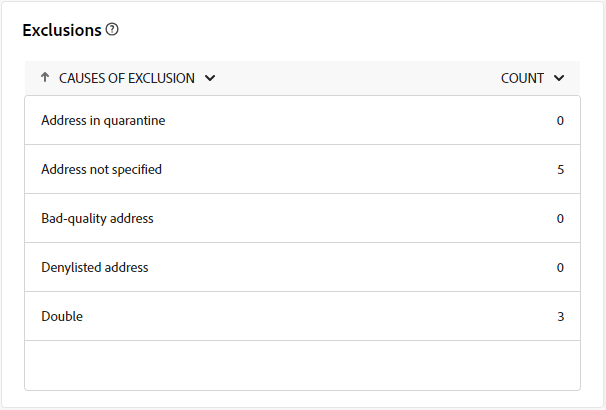This screenshot has height=410, width=606.
Task: Click the count 0 for Bad-quality address
Action: point(560,219)
